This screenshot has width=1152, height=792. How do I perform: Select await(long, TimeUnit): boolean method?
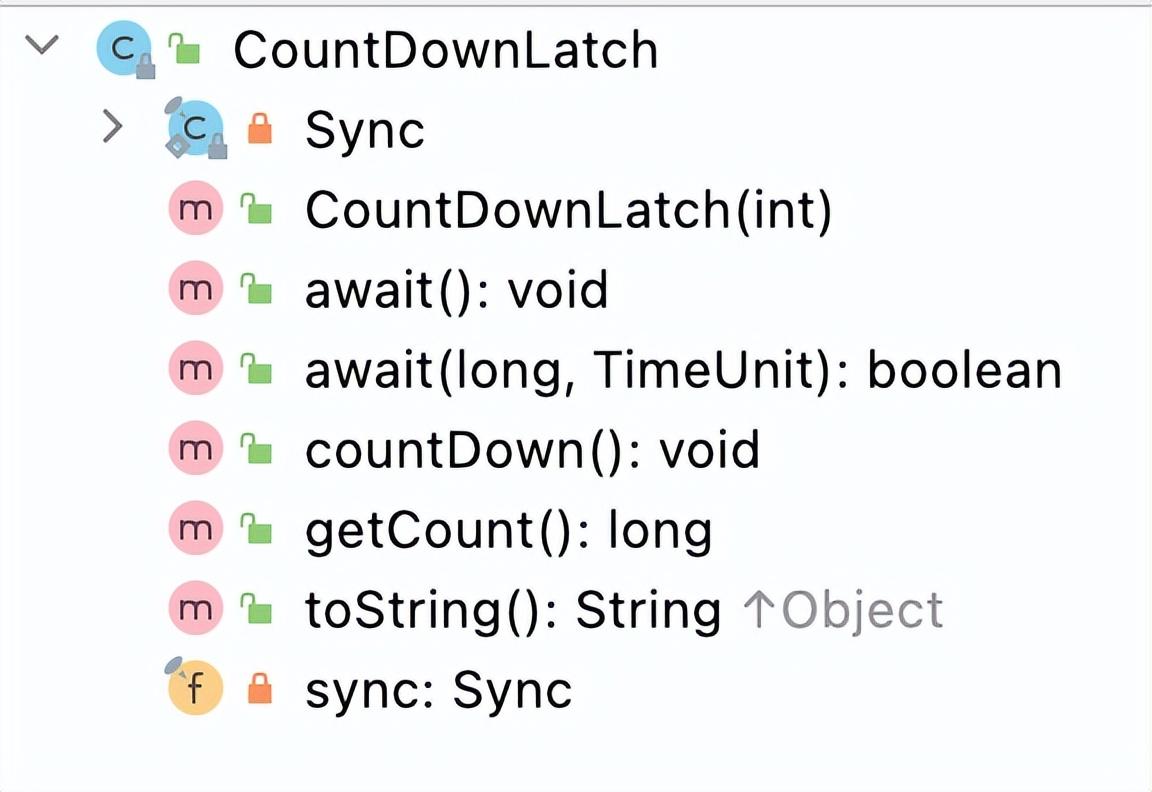coord(682,371)
